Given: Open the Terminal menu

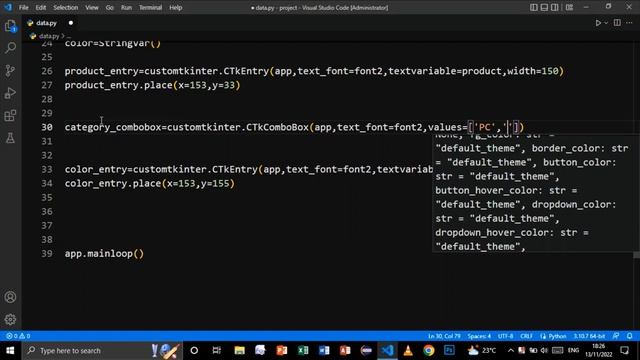Looking at the screenshot, I should click(x=150, y=7).
